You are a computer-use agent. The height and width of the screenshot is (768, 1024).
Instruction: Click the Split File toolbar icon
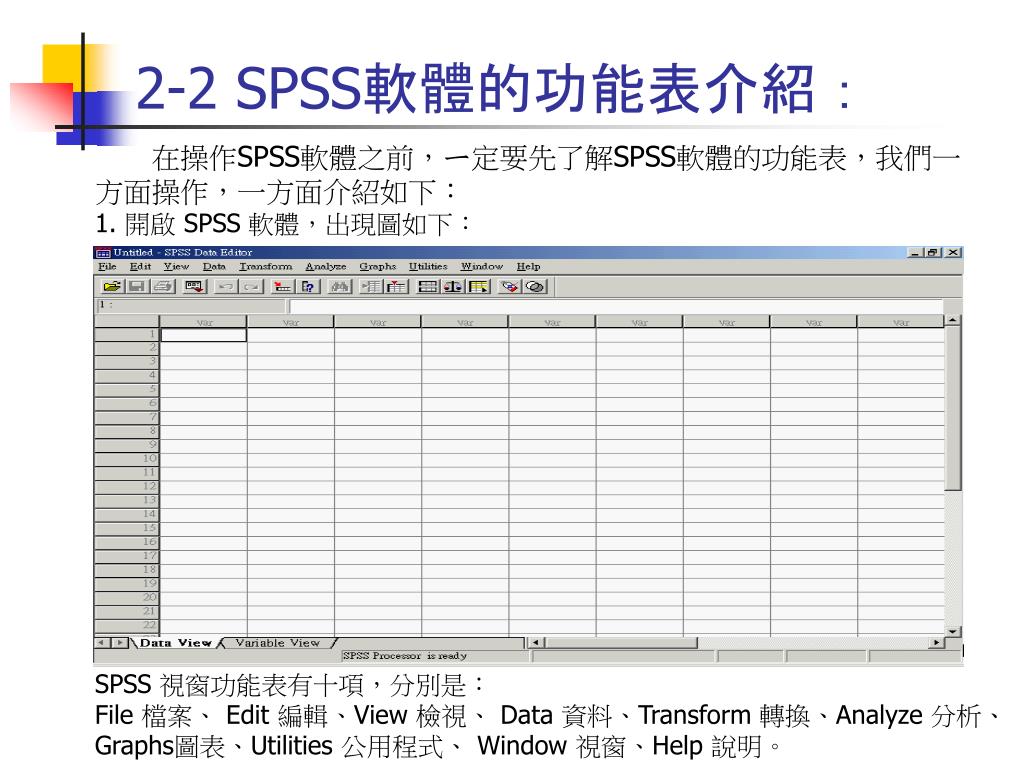428,286
